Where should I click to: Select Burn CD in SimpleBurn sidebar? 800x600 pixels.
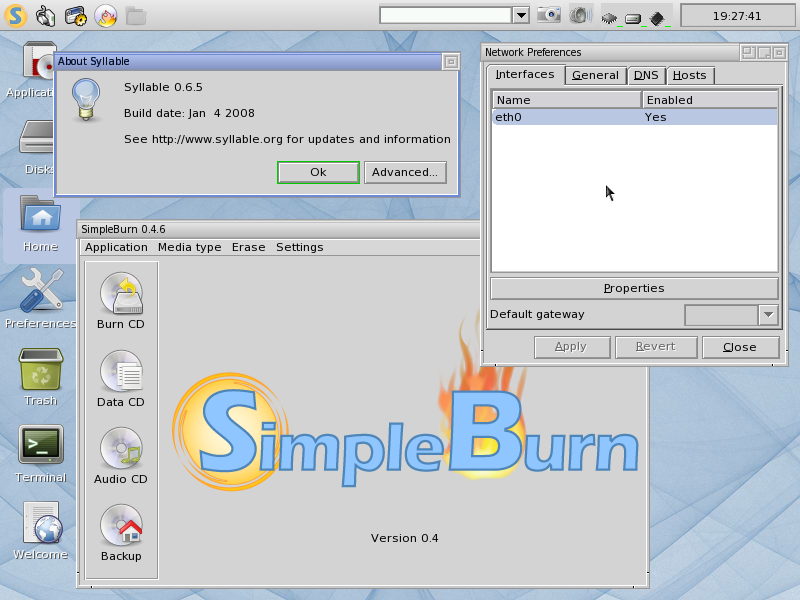click(121, 301)
